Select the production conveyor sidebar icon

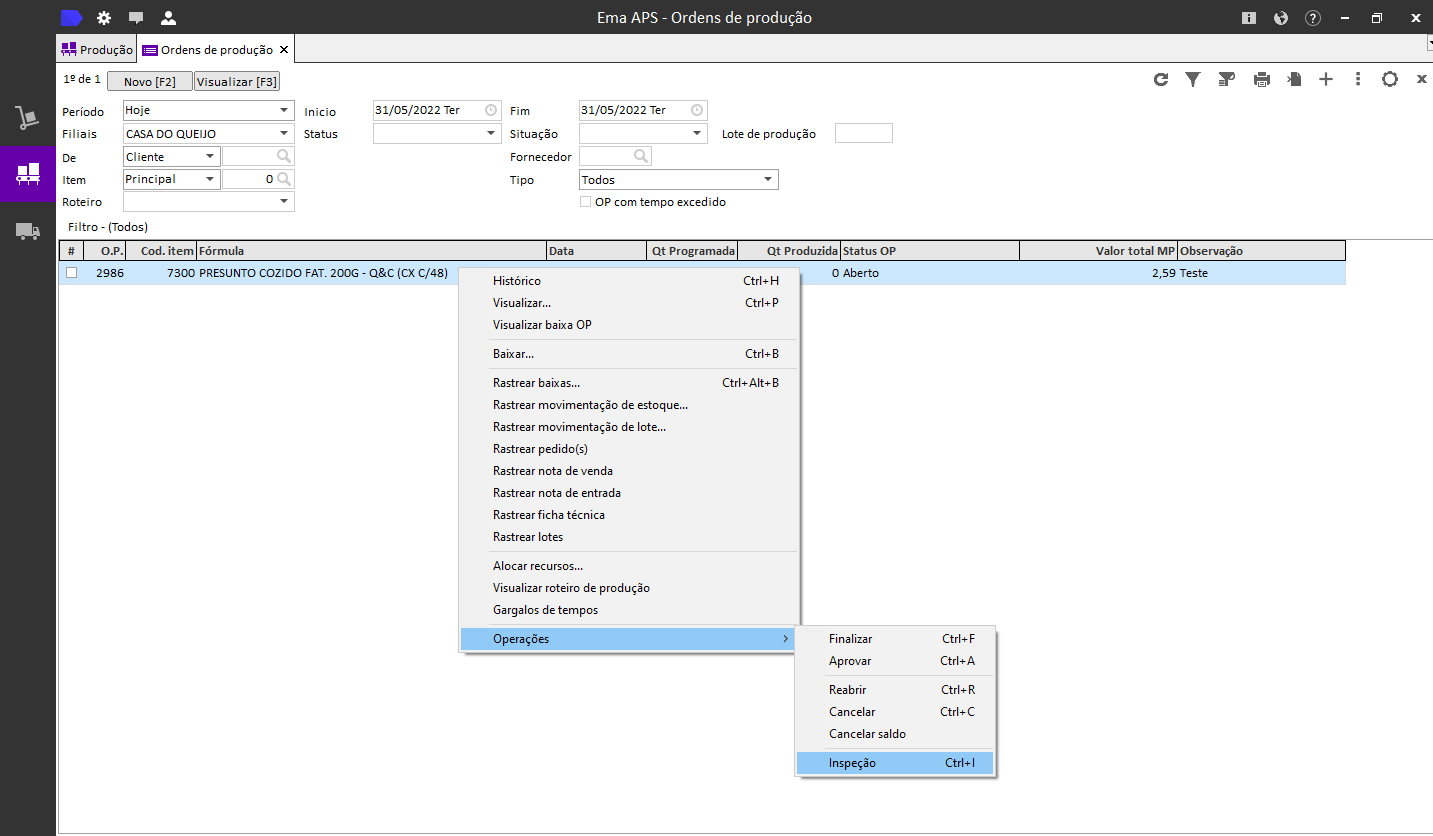coord(28,174)
